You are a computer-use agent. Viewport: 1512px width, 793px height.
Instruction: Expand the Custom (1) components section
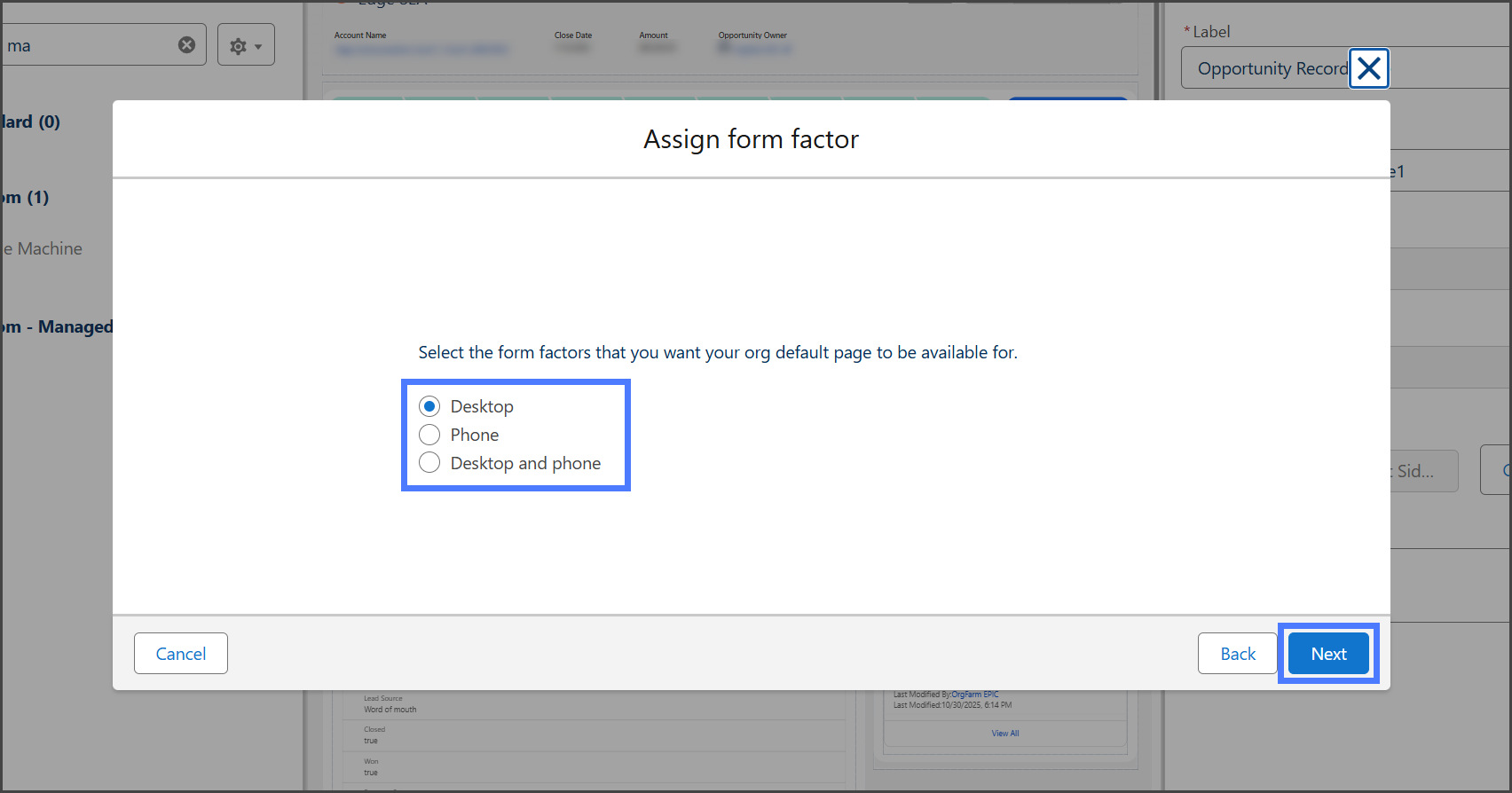[x=27, y=197]
